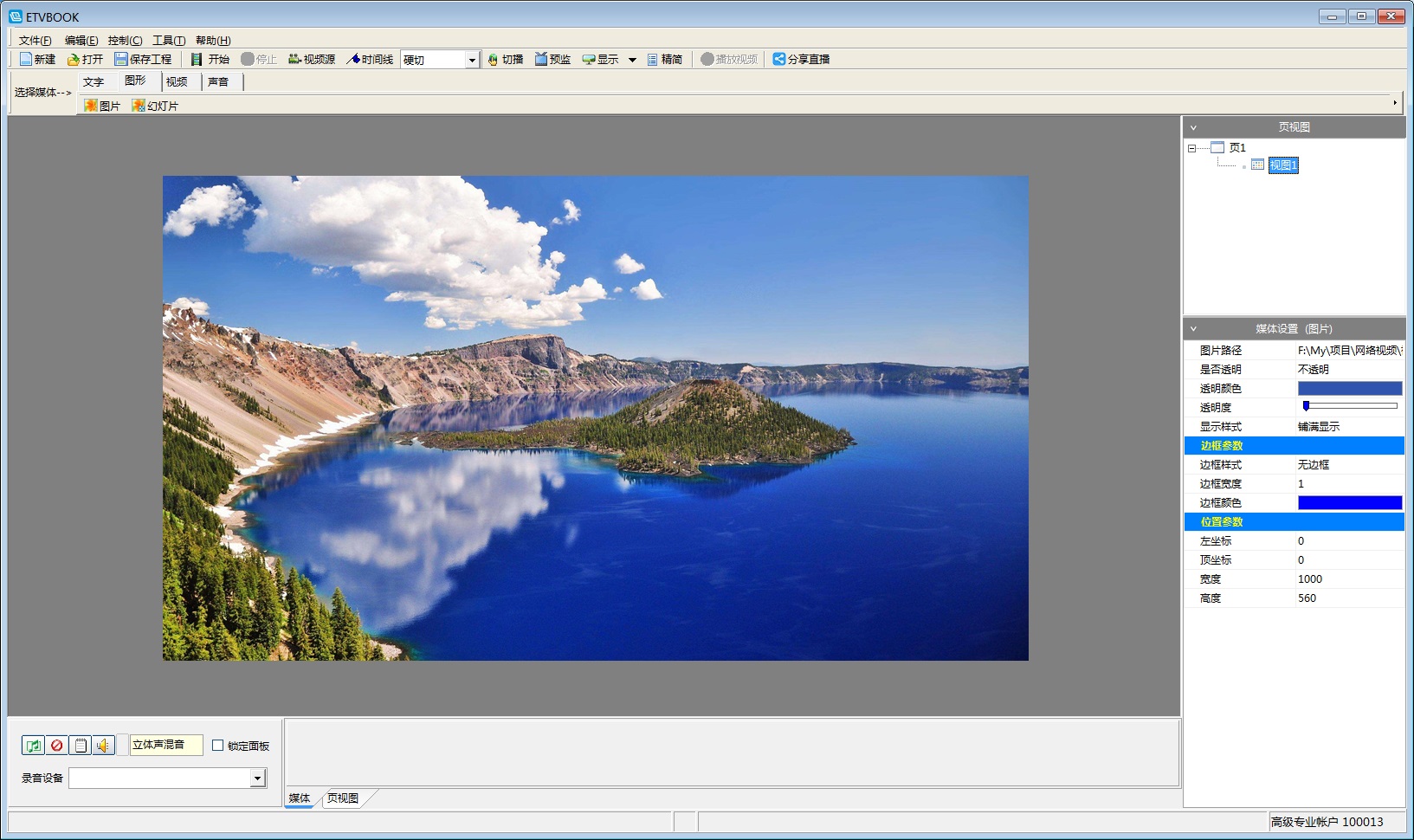This screenshot has width=1414, height=840.
Task: Open the 控制(C) menu
Action: 125,41
